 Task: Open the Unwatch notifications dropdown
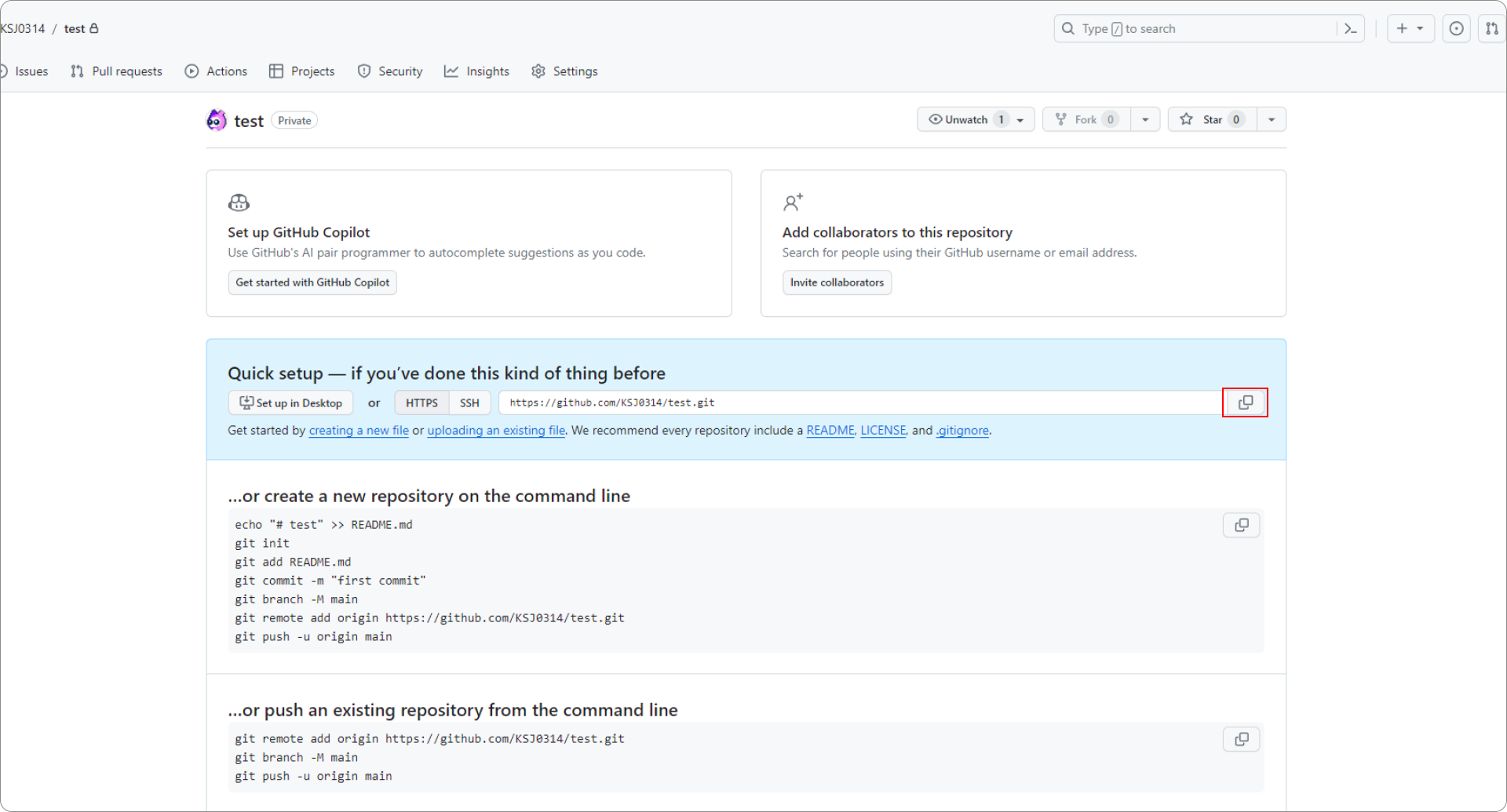click(x=976, y=119)
